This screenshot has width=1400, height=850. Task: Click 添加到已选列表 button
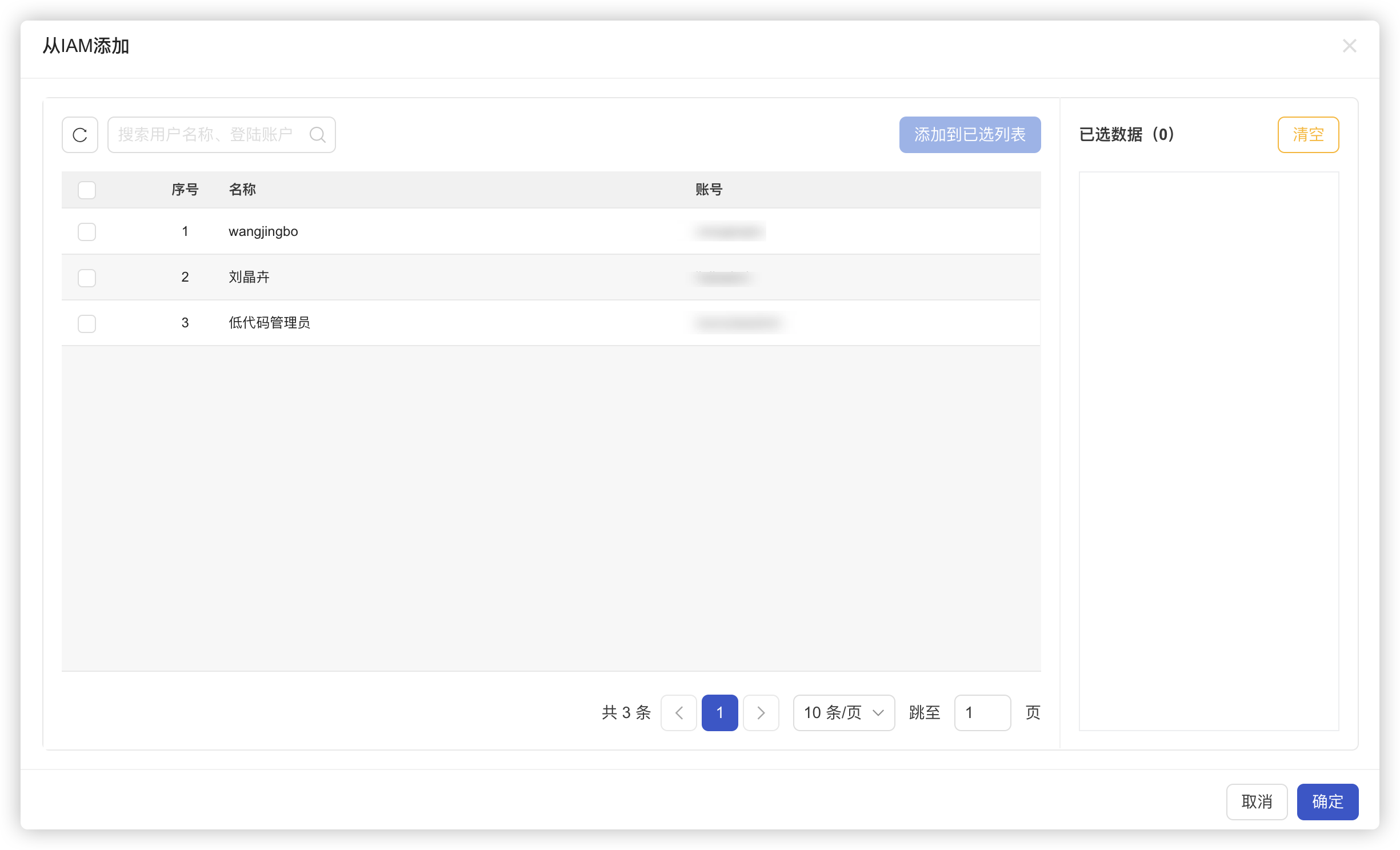click(x=970, y=135)
